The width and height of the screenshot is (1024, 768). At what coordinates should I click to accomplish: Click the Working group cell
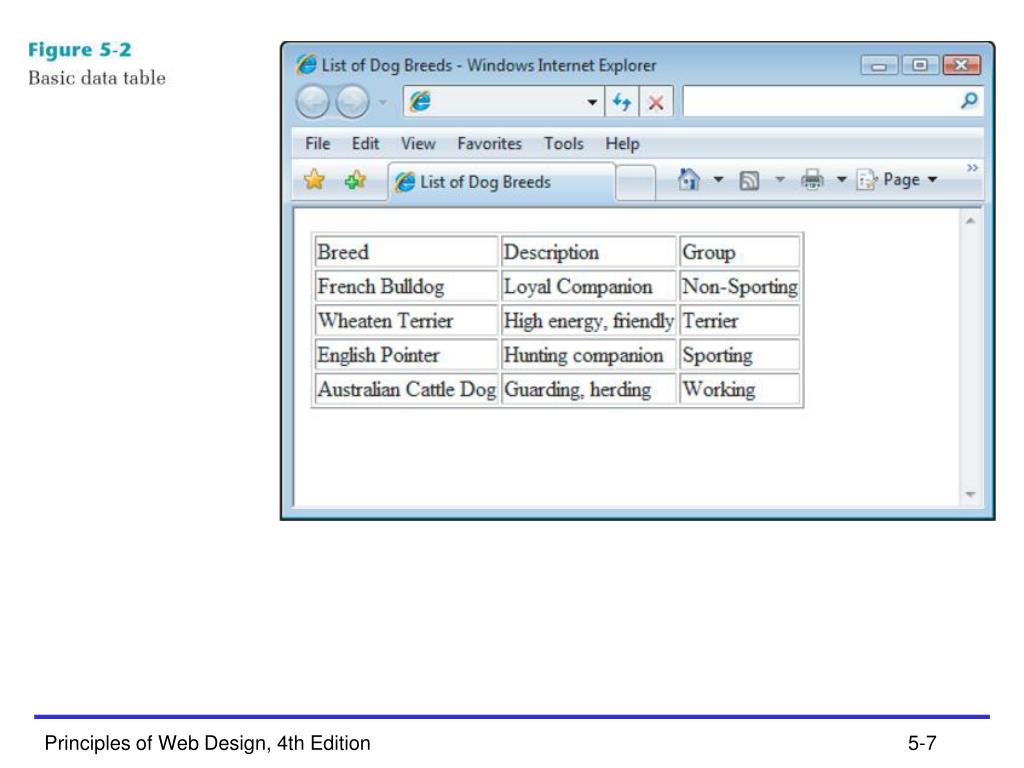click(x=740, y=389)
